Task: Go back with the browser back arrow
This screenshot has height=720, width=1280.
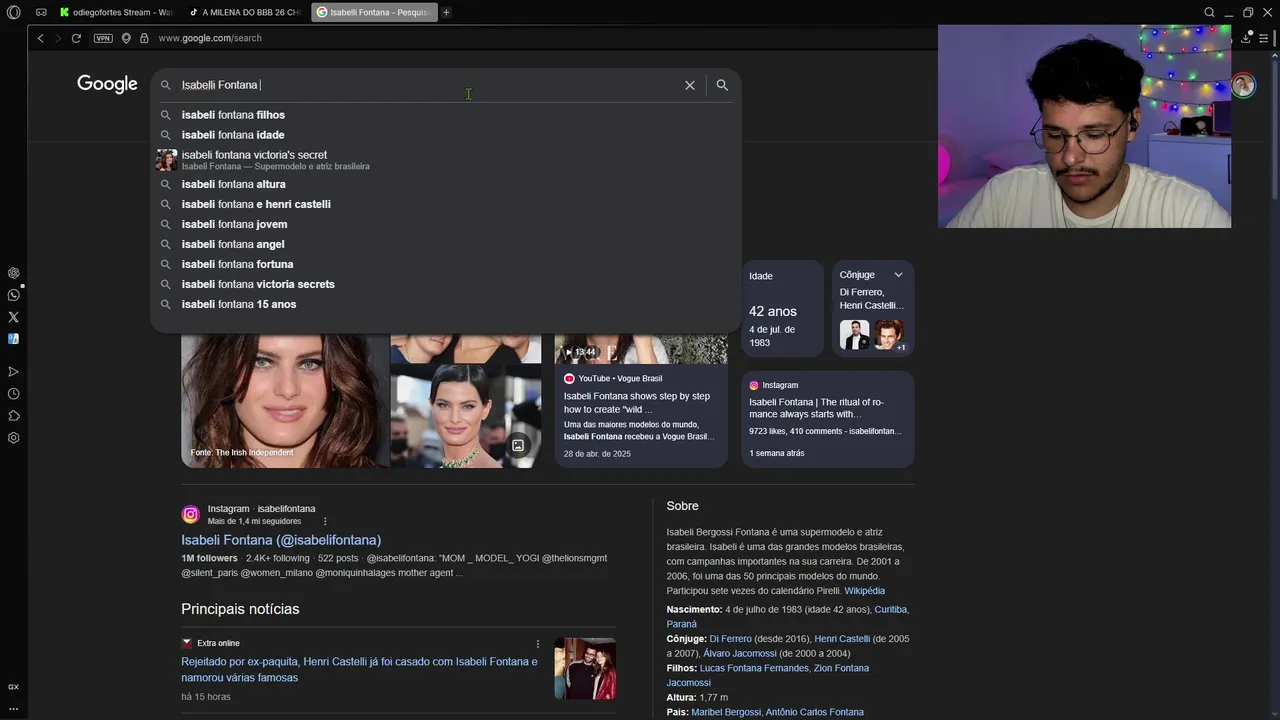Action: 40,38
